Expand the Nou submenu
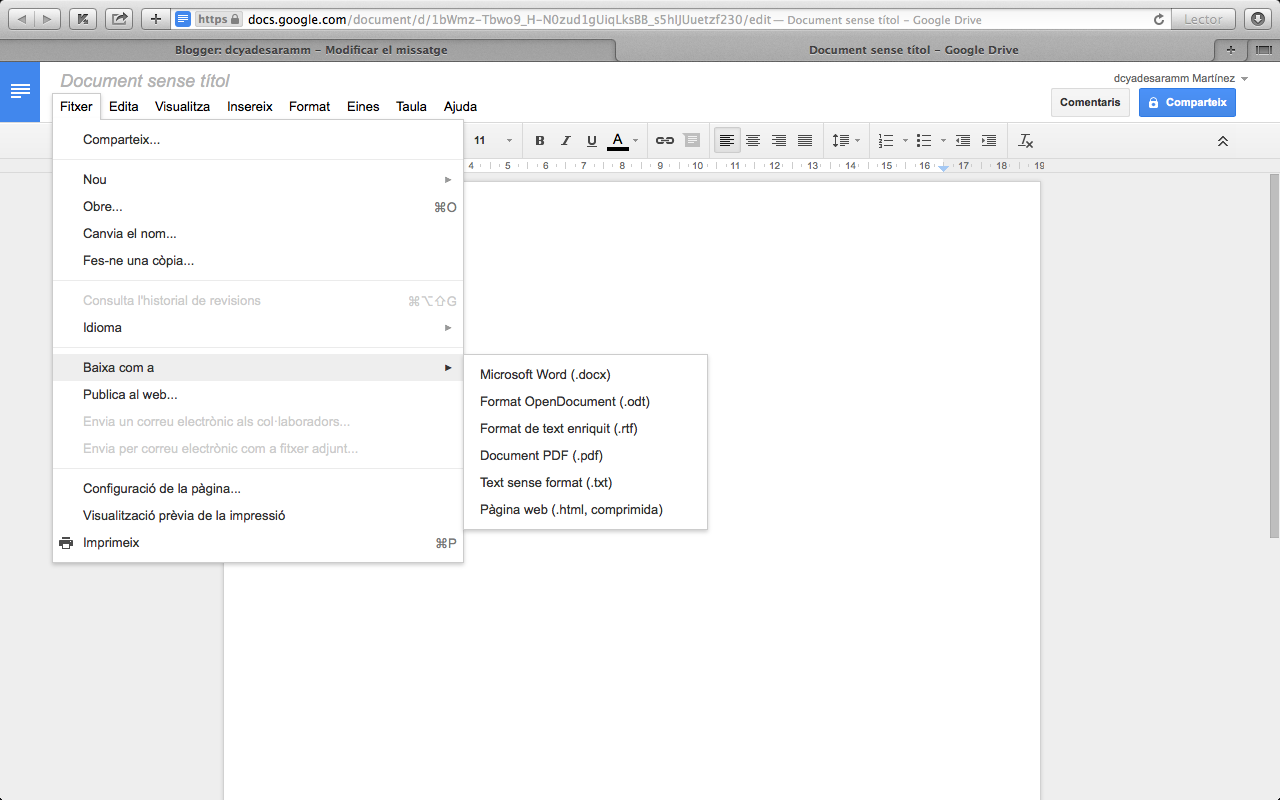1280x800 pixels. coord(258,180)
